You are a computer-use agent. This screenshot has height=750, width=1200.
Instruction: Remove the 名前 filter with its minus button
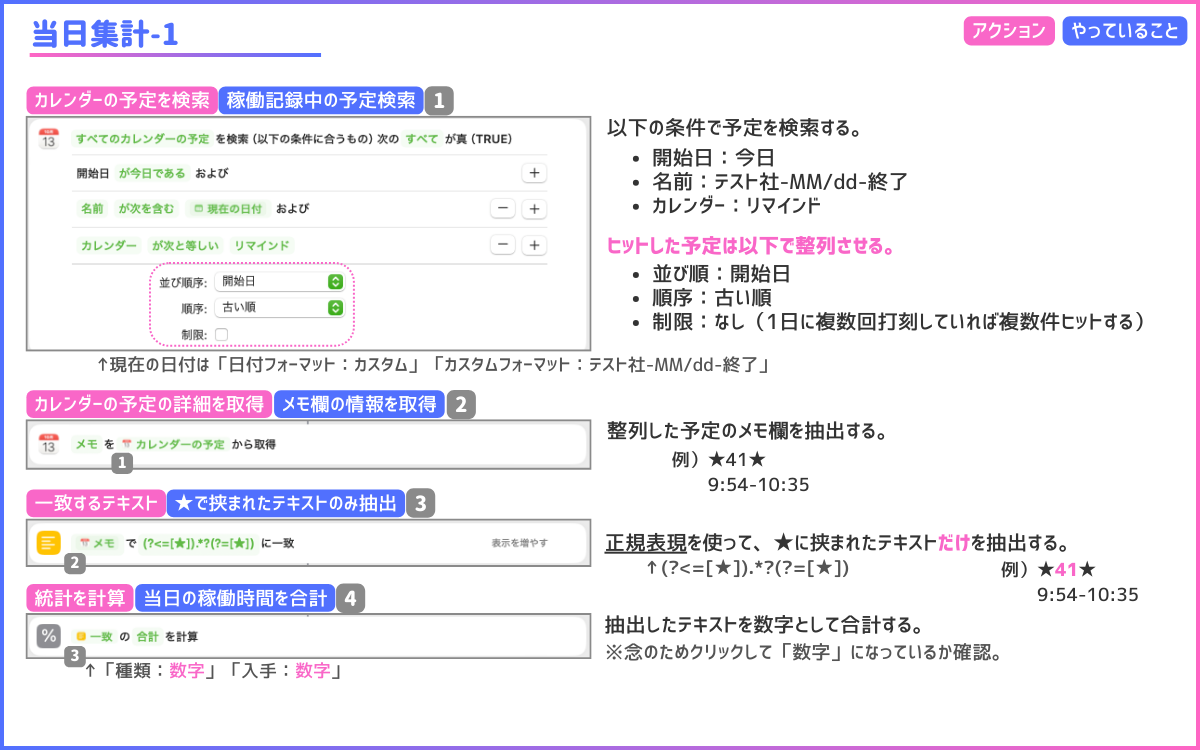(503, 208)
